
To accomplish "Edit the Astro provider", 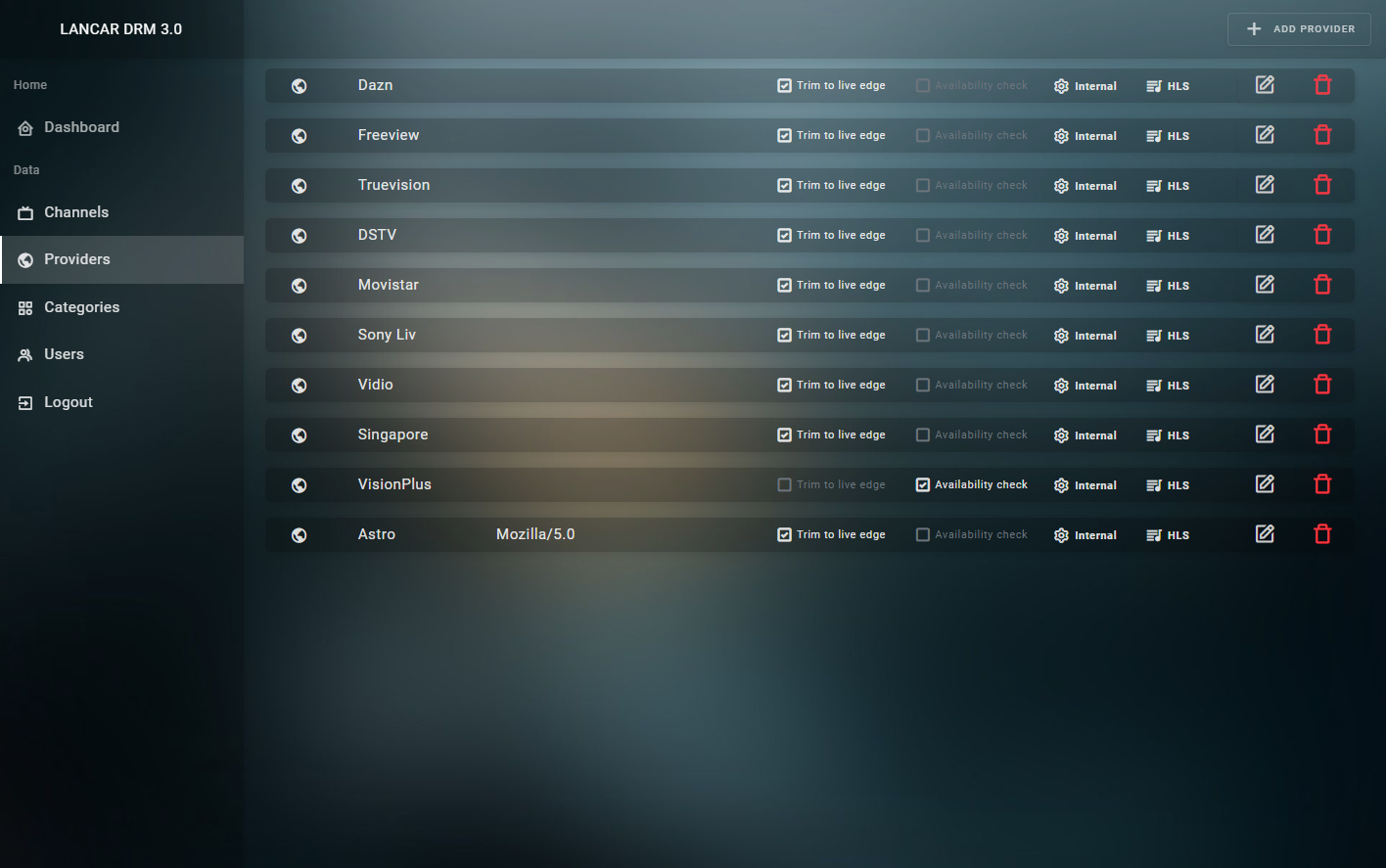I will coord(1265,534).
